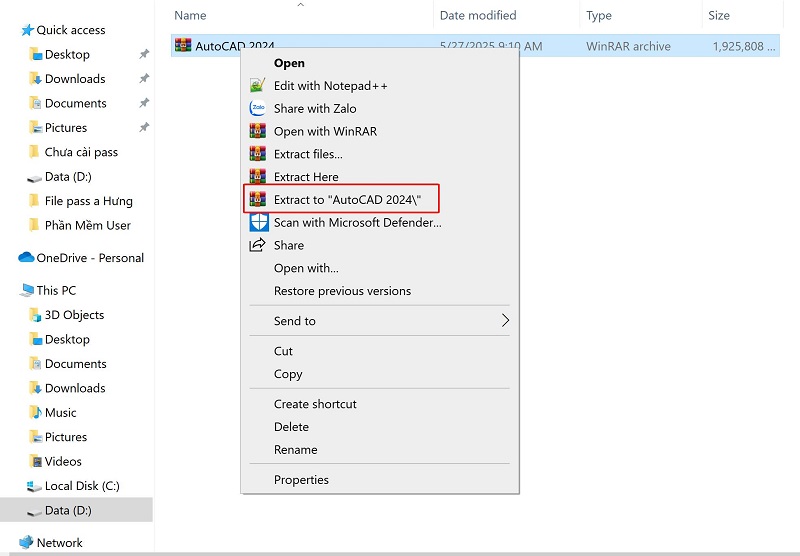This screenshot has height=556, width=800.
Task: Click the 1,925,808 size value
Action: [x=743, y=46]
